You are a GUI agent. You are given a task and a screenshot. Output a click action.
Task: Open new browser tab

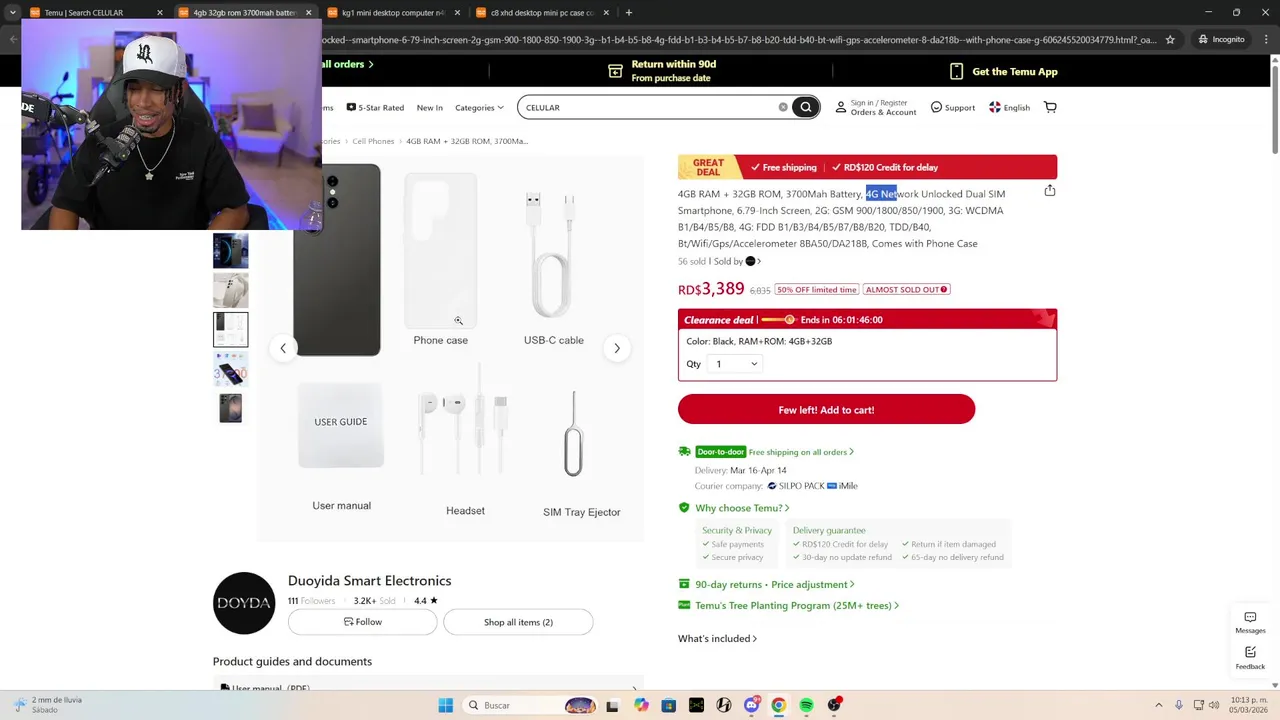(x=628, y=13)
